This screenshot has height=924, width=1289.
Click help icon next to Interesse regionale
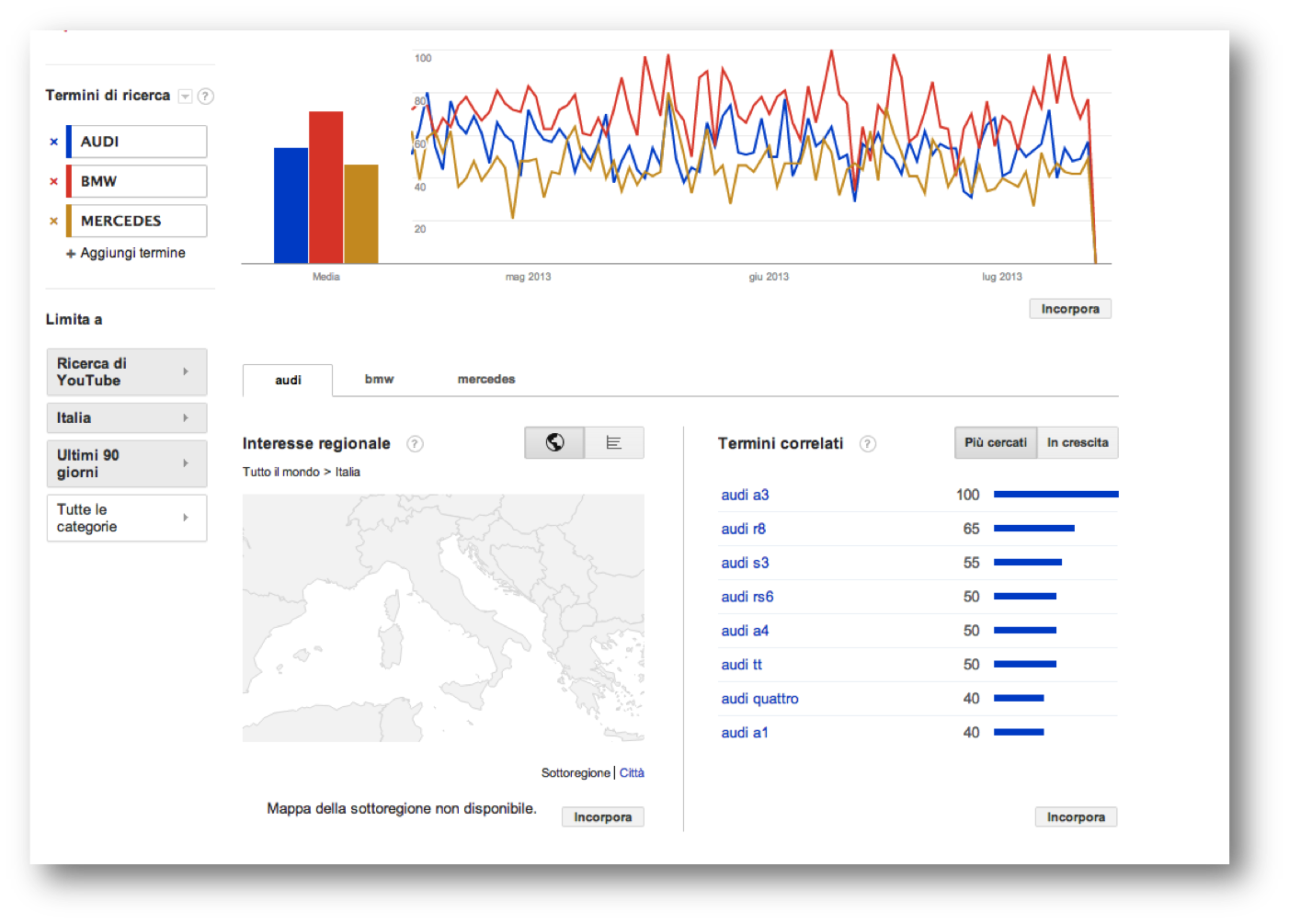[416, 444]
